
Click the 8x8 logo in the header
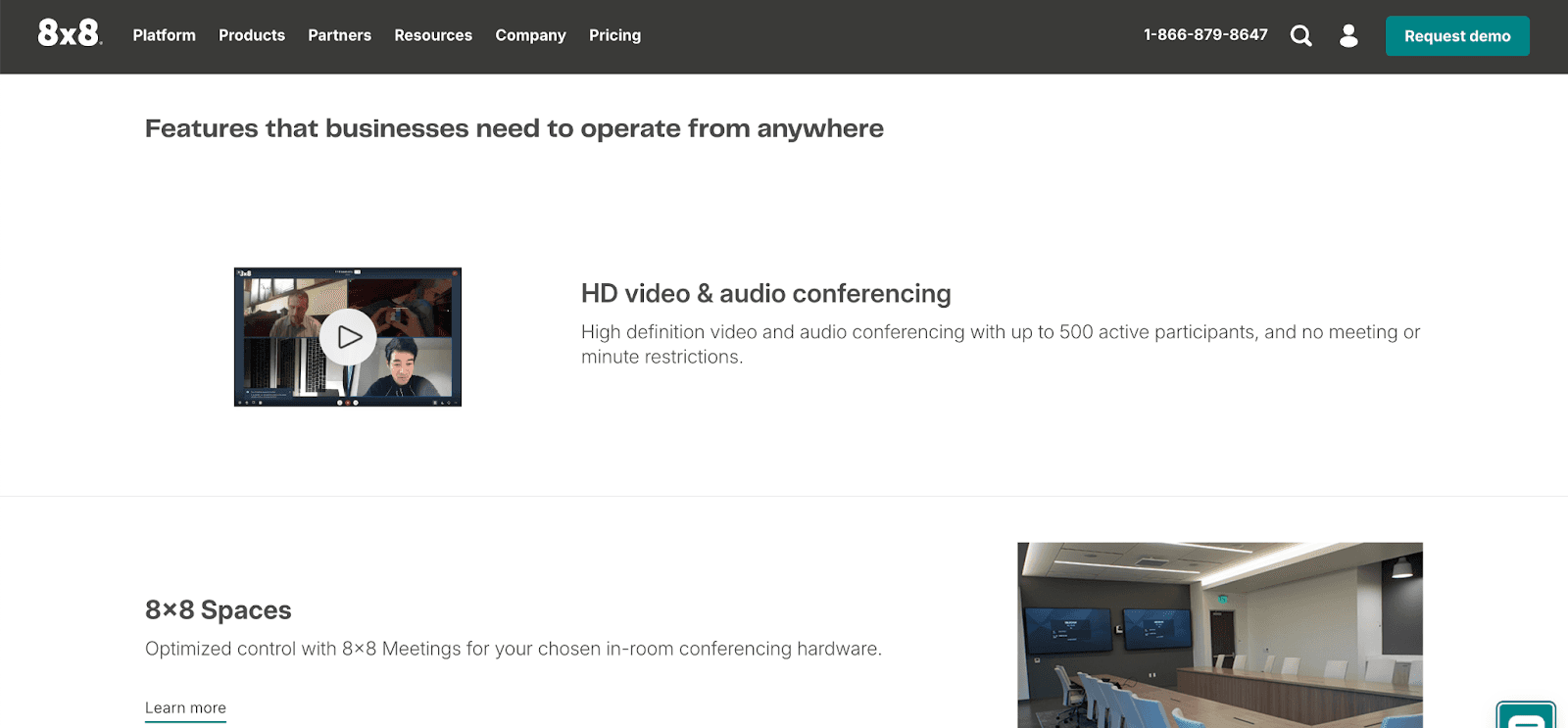(x=70, y=33)
